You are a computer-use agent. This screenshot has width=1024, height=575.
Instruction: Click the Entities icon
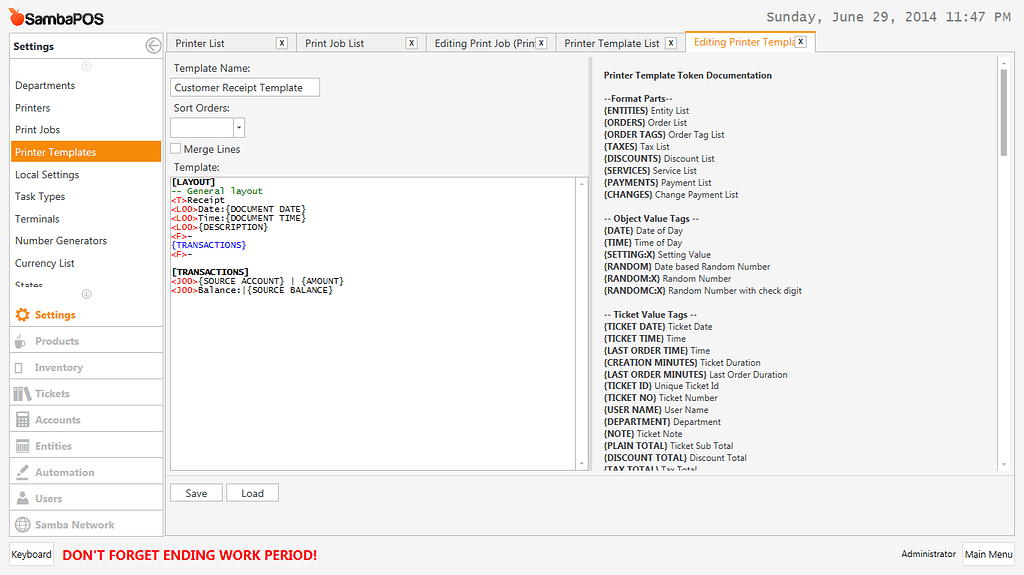(x=22, y=446)
